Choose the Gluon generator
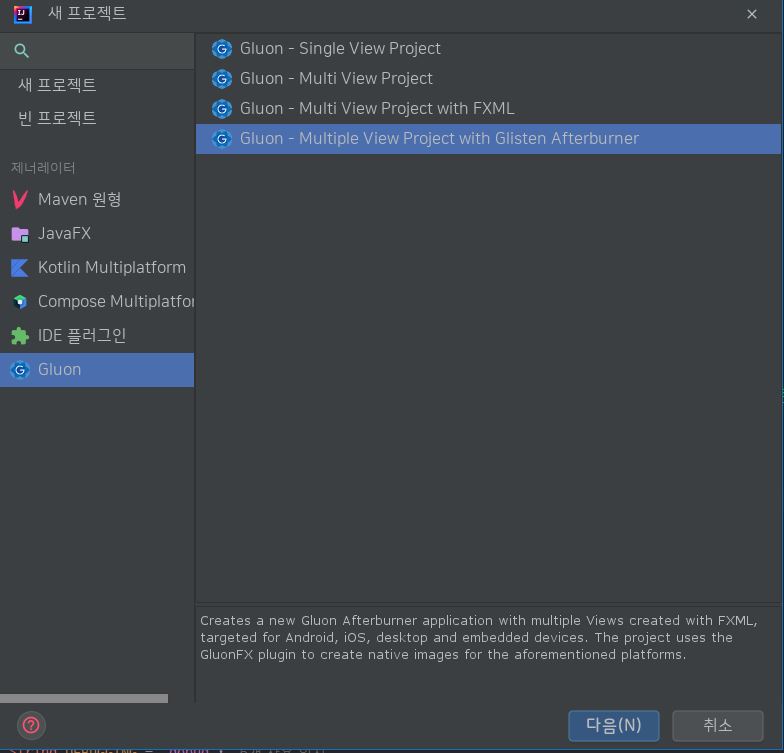Screen dimensions: 784x753 click(x=97, y=370)
